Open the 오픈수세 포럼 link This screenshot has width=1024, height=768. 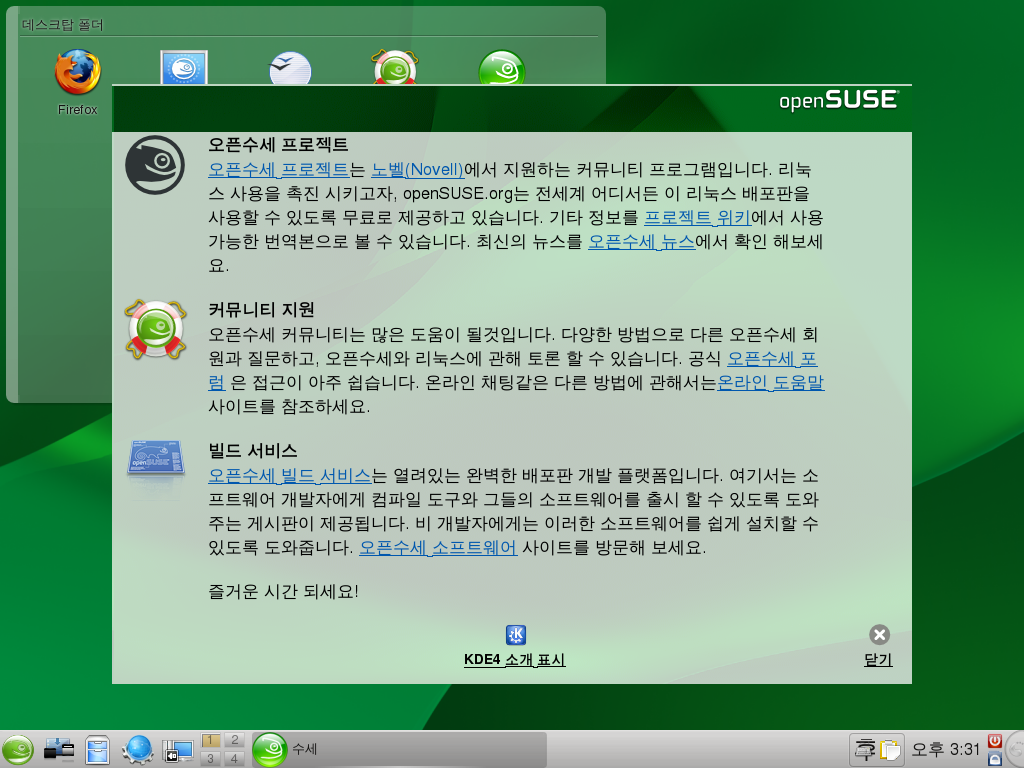click(772, 359)
